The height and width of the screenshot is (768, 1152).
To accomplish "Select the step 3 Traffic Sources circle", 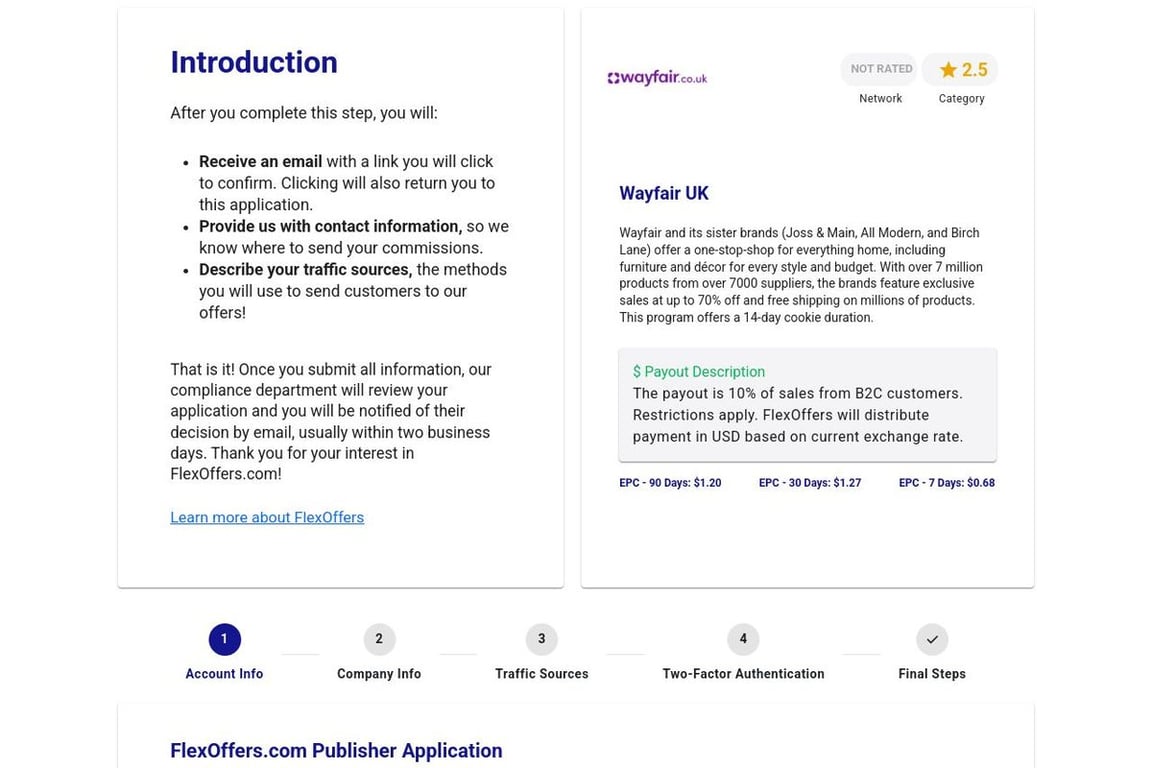I will pyautogui.click(x=541, y=639).
